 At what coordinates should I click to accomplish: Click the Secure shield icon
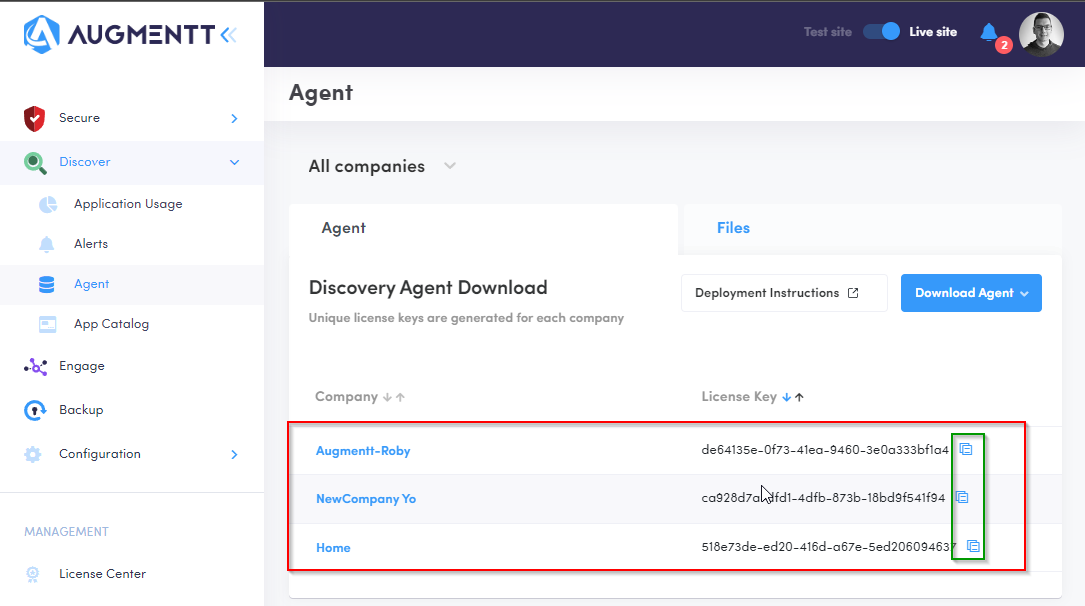(x=34, y=118)
